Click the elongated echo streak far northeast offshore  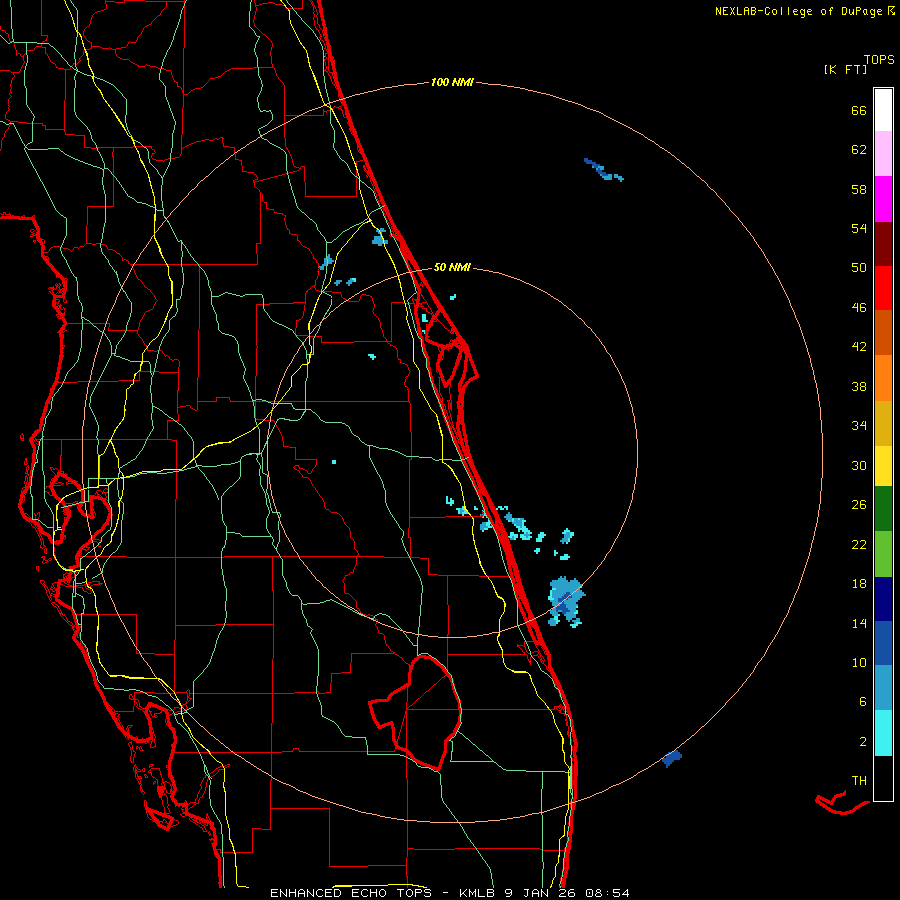603,169
